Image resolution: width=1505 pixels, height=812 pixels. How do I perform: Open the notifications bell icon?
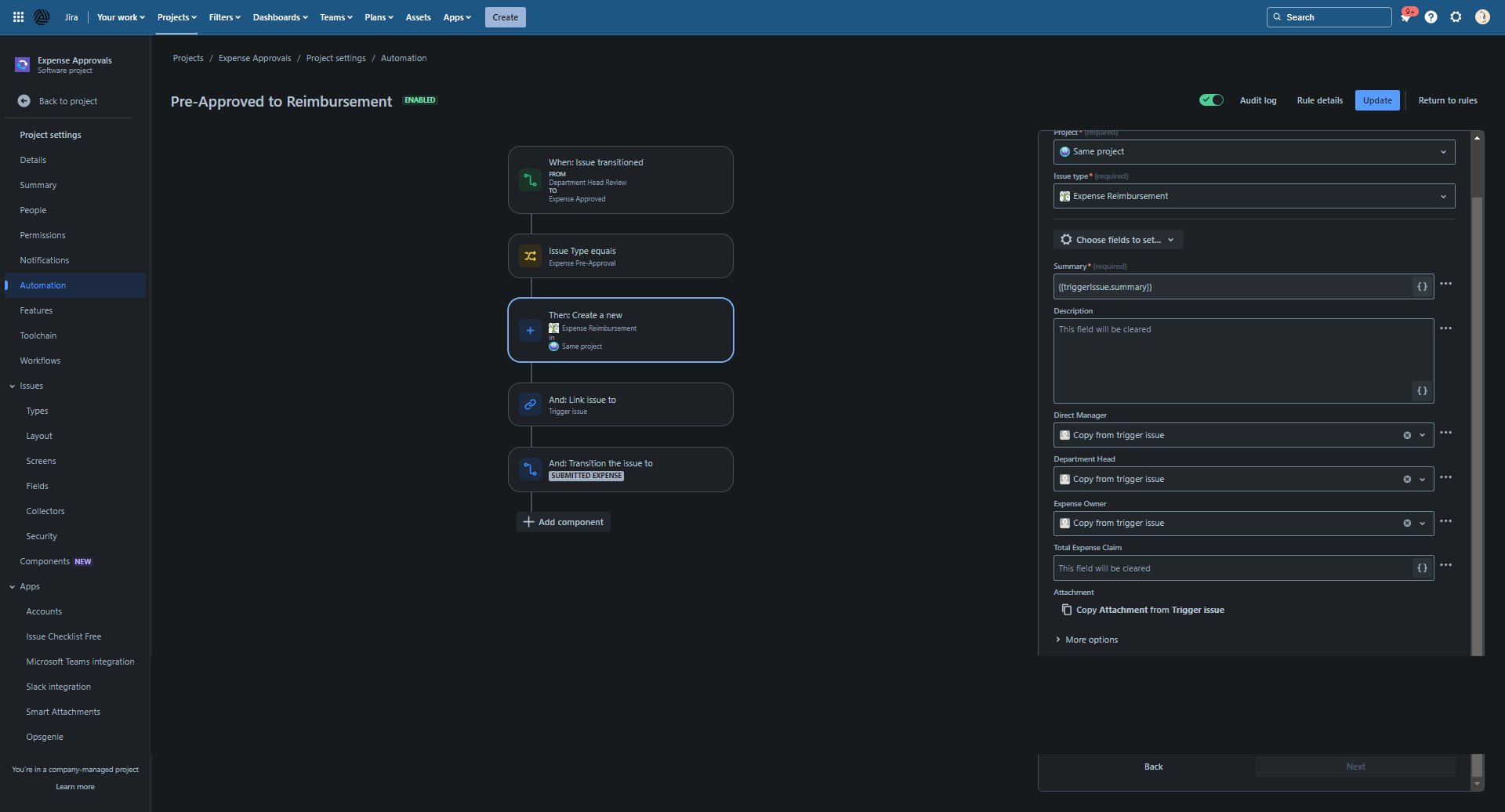coord(1406,17)
